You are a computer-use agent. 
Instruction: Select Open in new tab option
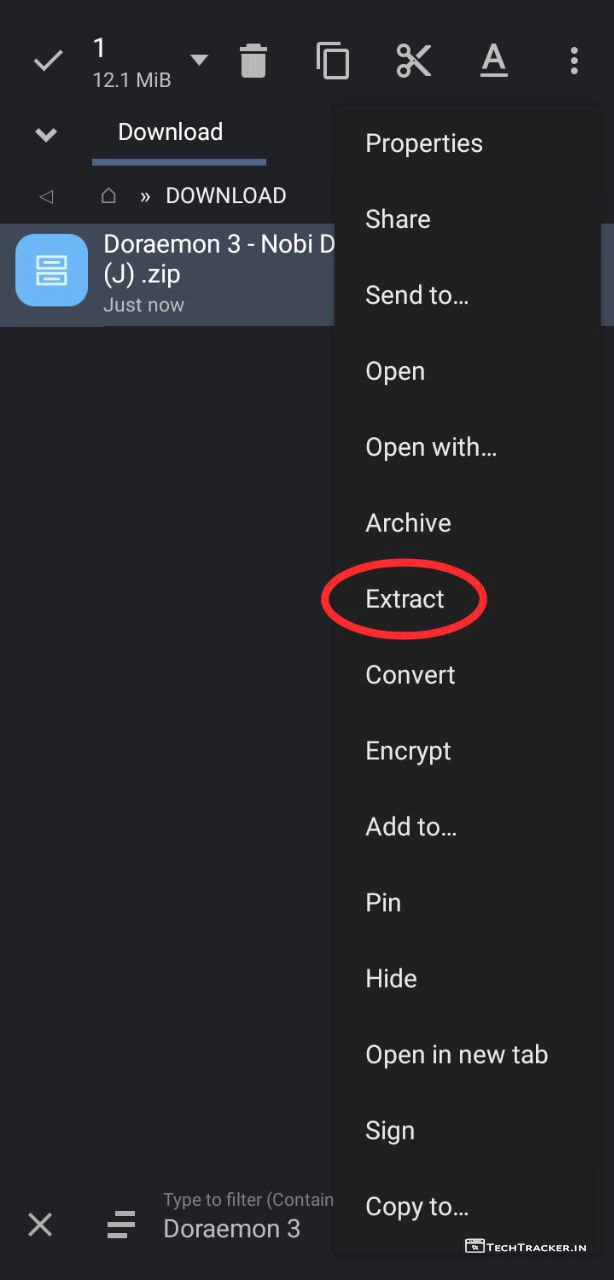pyautogui.click(x=457, y=1054)
